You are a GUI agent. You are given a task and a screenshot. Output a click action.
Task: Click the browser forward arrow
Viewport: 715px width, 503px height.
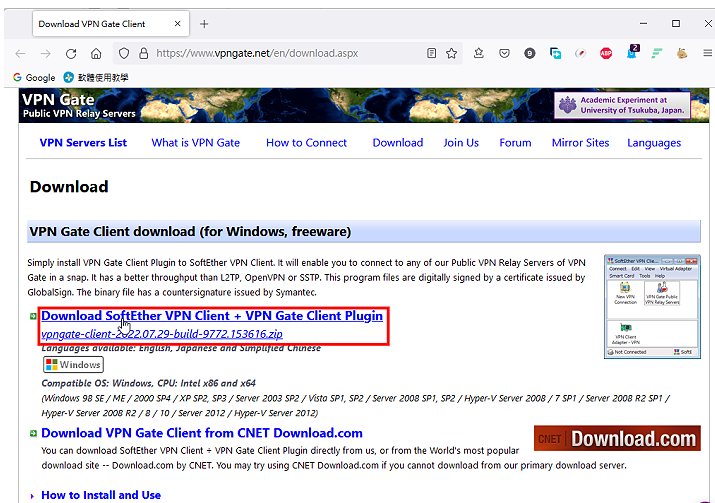(46, 54)
